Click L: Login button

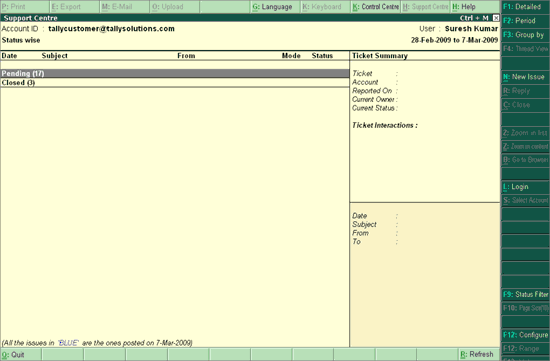[525, 187]
